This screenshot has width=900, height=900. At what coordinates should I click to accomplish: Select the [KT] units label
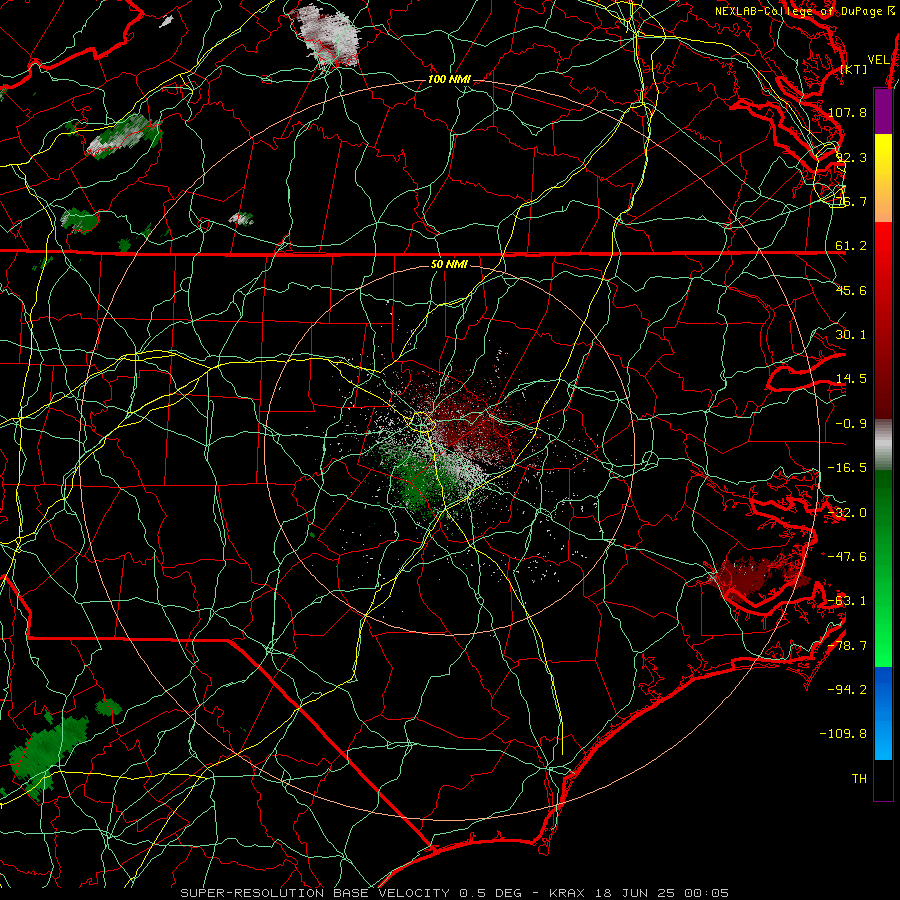[x=854, y=69]
